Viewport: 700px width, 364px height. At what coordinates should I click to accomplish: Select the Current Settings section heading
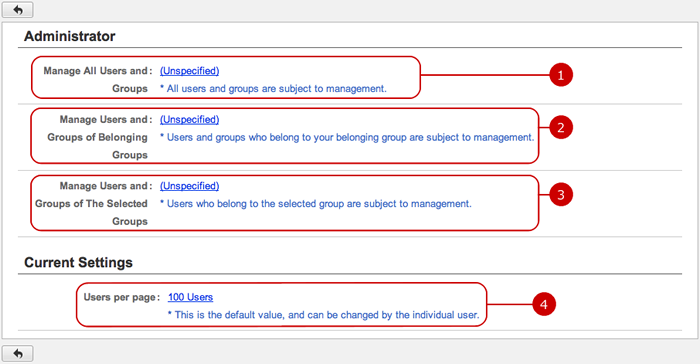coord(78,262)
